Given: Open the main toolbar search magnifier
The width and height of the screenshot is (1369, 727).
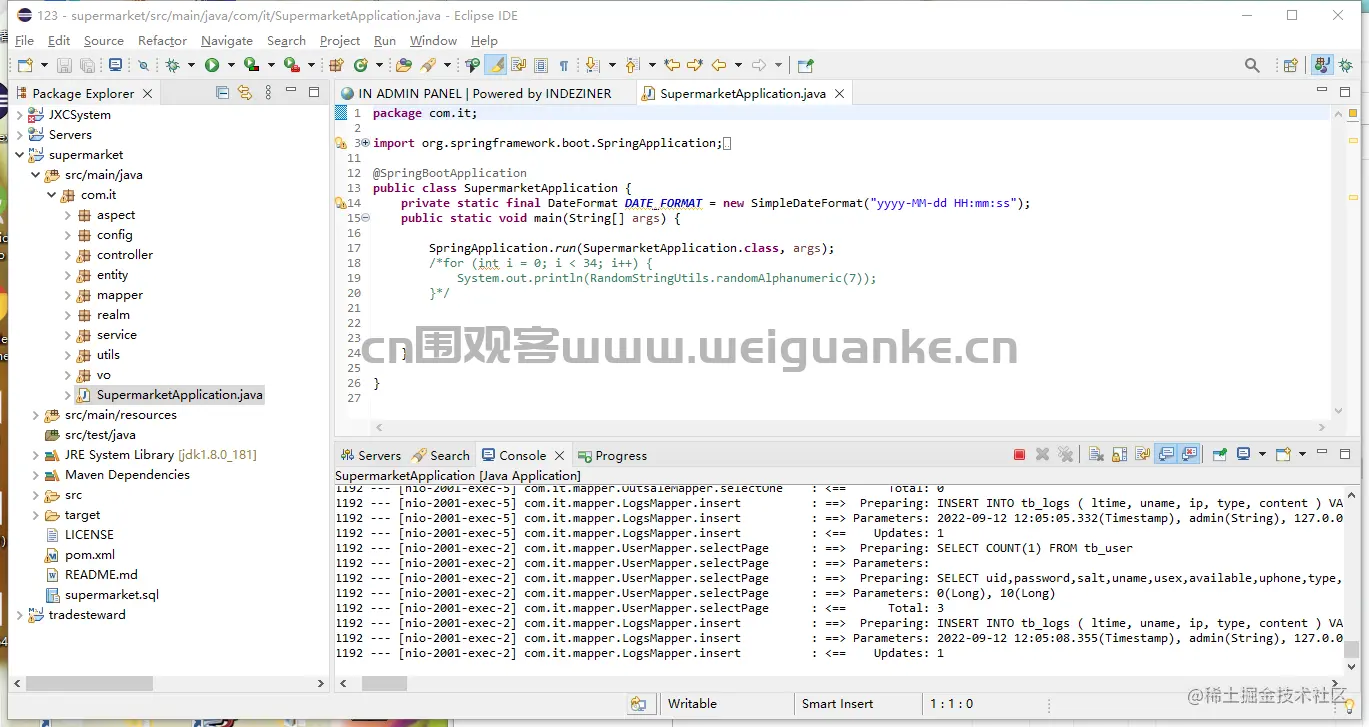Looking at the screenshot, I should pos(1252,65).
